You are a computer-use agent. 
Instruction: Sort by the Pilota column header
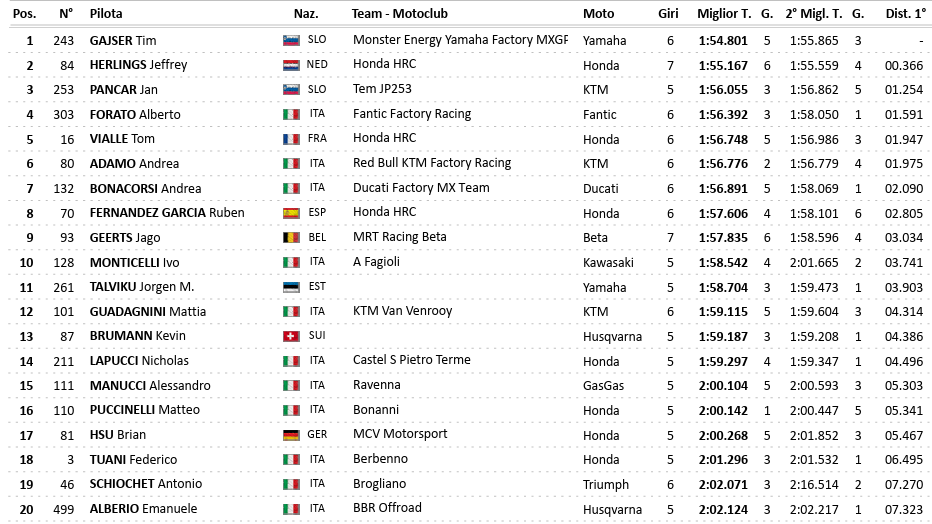click(107, 14)
